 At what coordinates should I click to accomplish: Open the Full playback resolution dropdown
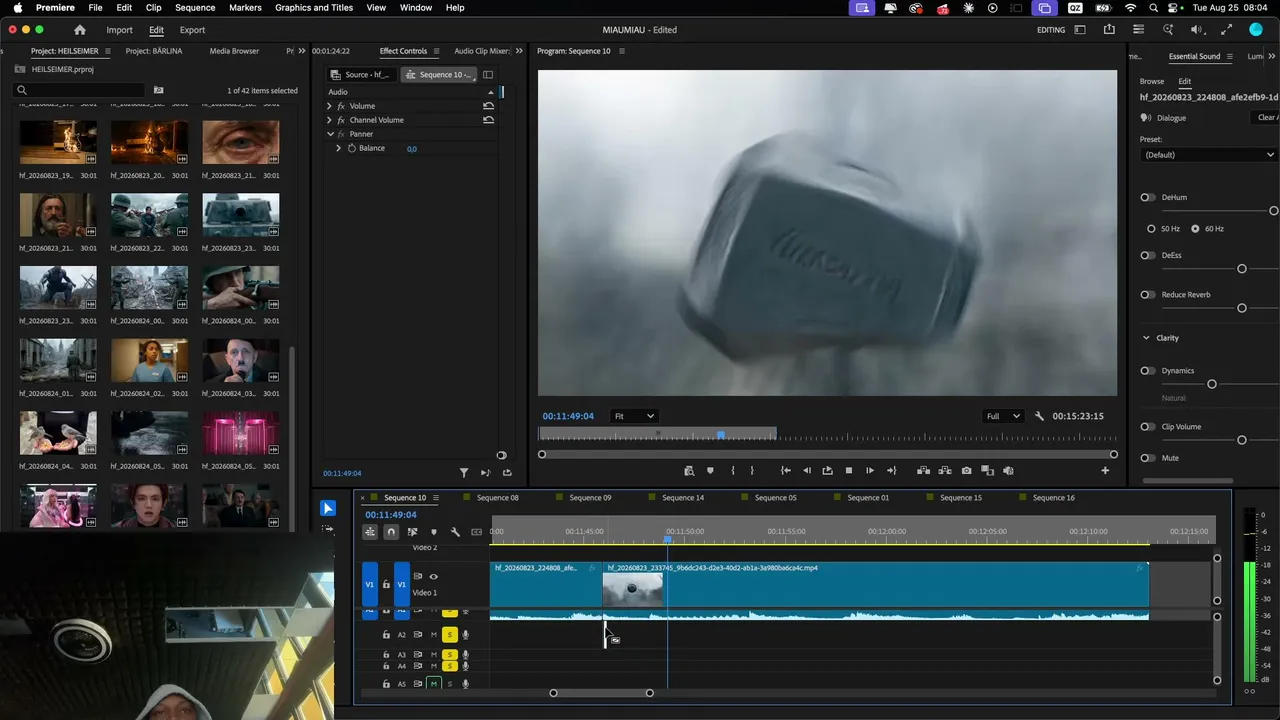tap(1003, 416)
